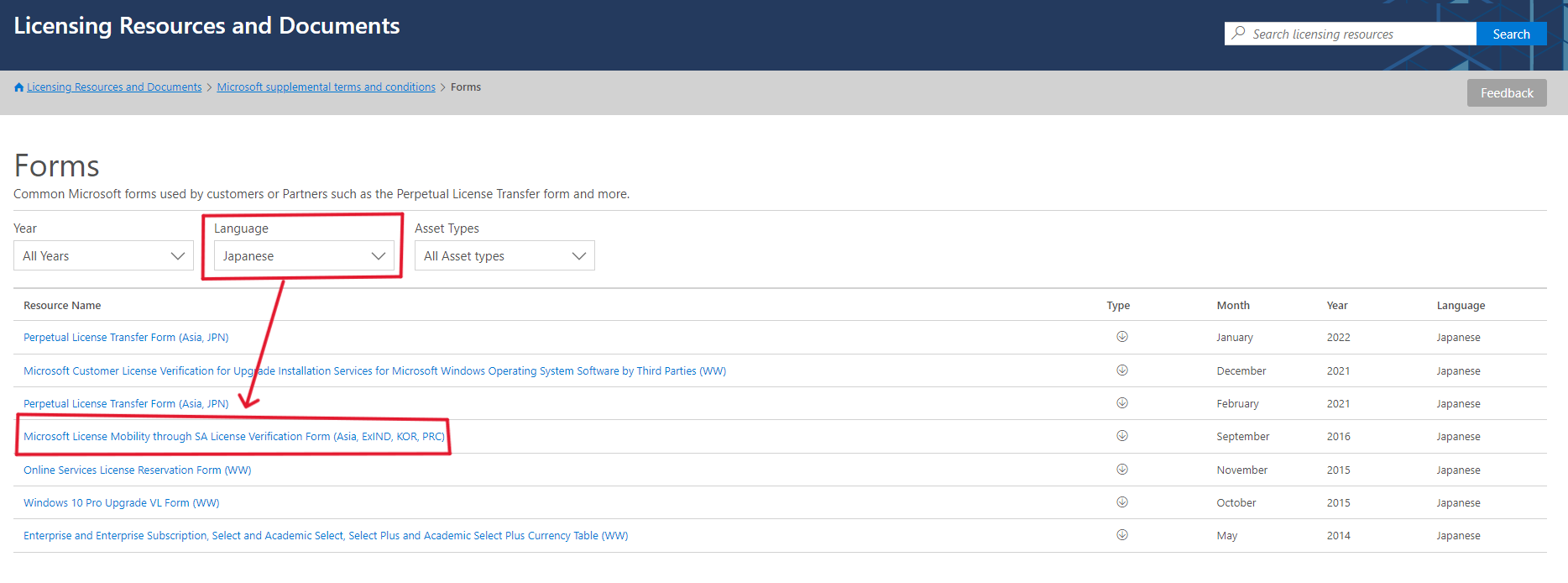Click the Forms page heading
The image size is (1568, 583).
57,165
